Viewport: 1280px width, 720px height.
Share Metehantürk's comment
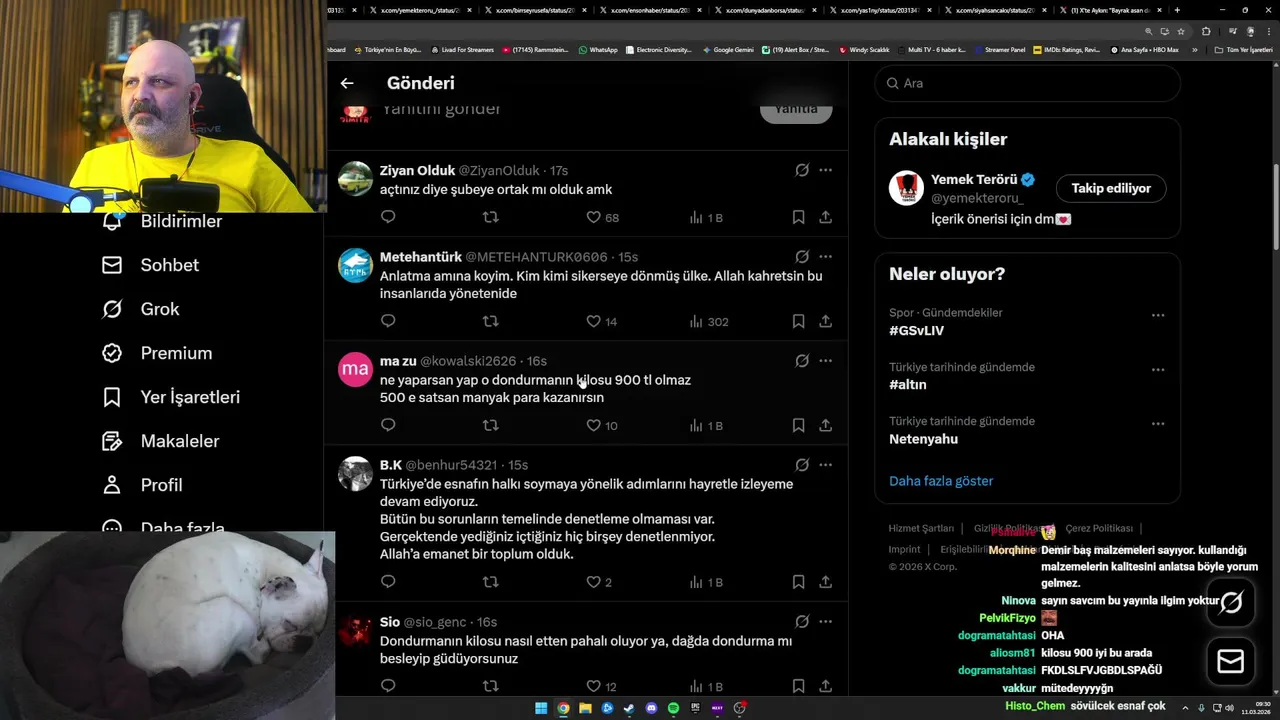(x=825, y=321)
